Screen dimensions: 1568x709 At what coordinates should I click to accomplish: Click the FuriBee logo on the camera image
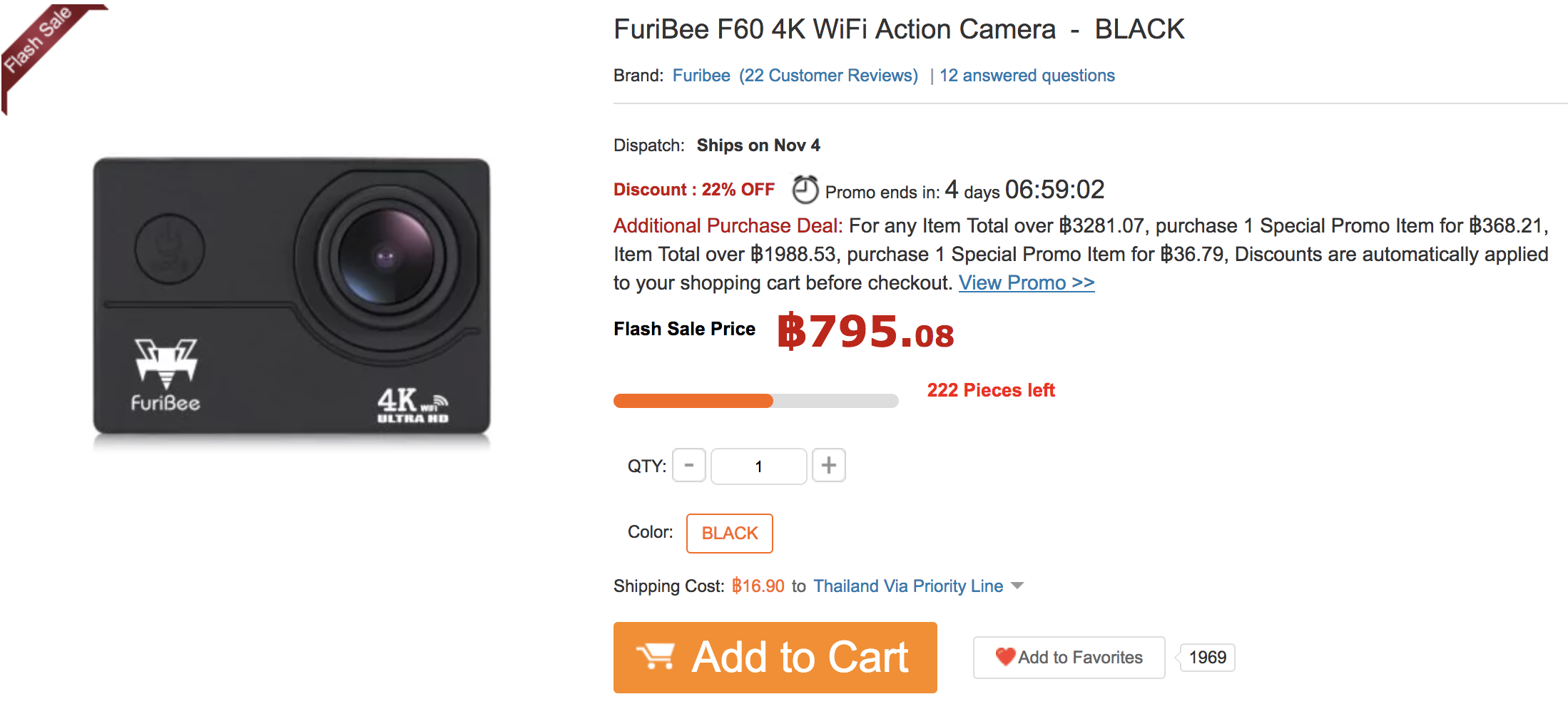click(x=166, y=375)
